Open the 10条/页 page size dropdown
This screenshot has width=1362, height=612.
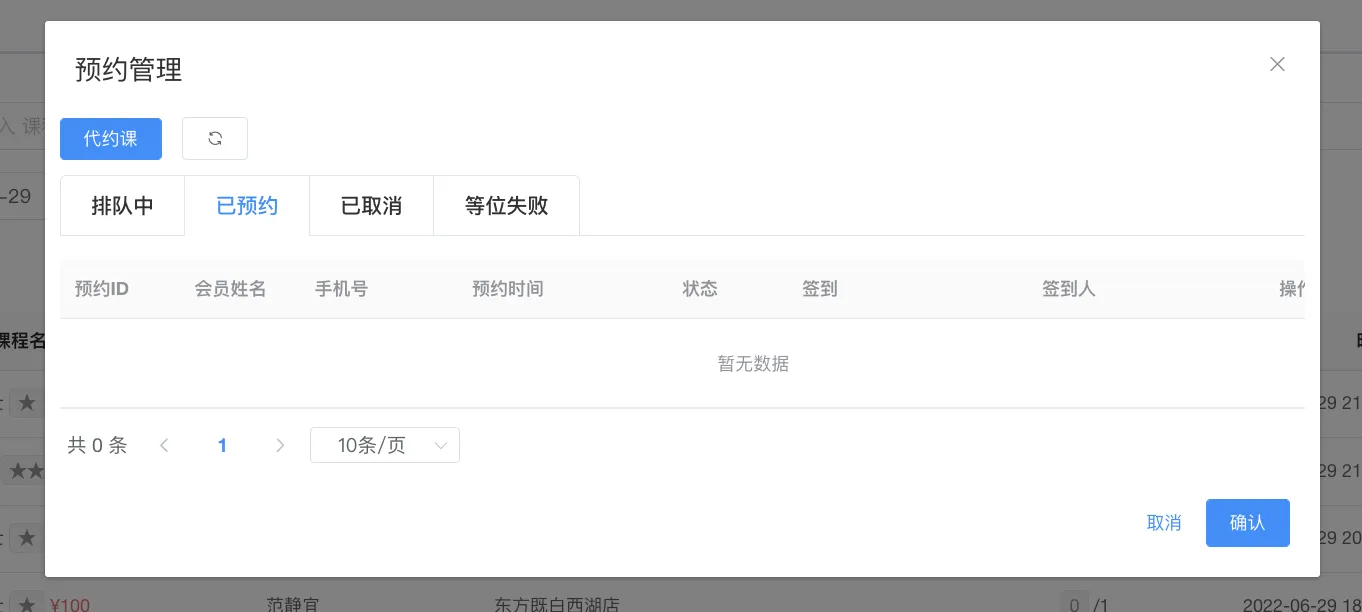click(x=385, y=446)
